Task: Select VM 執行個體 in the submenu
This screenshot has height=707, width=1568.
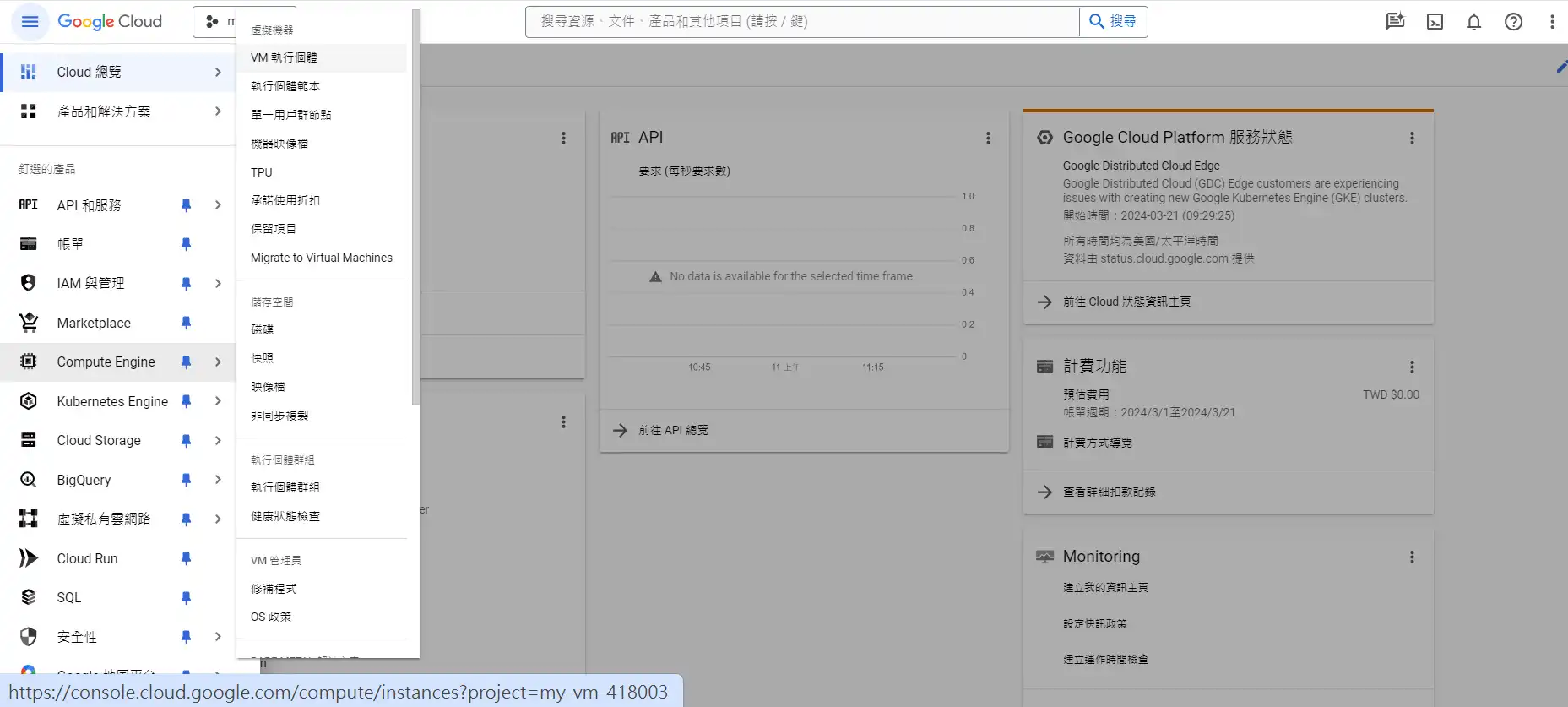Action: [x=284, y=57]
